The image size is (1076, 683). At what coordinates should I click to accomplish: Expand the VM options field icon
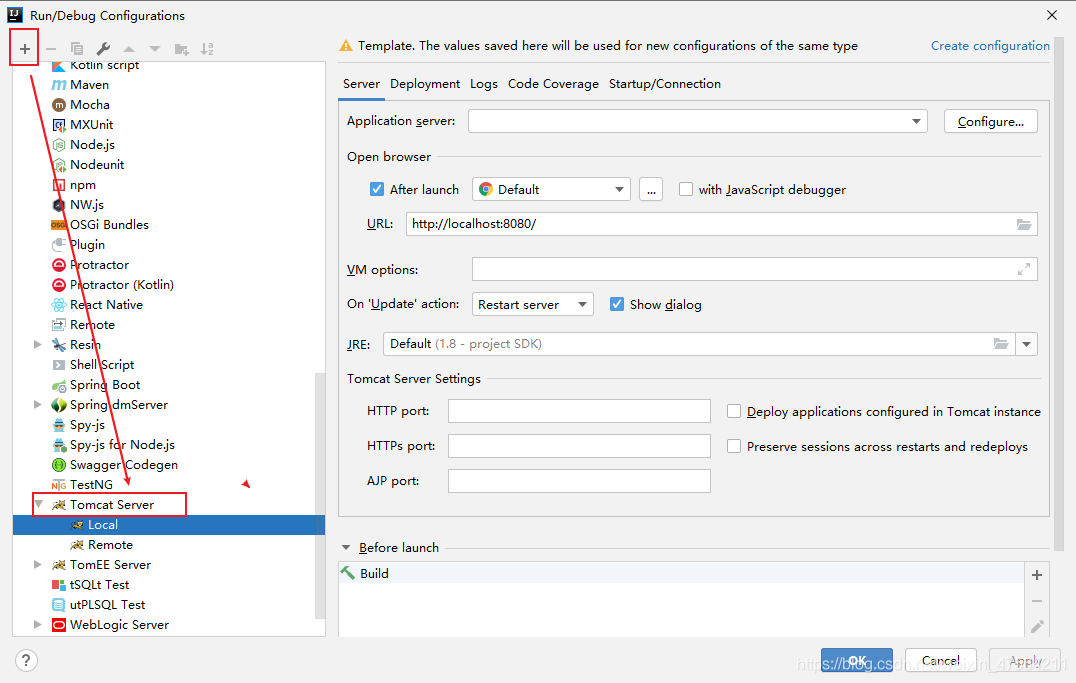(x=1024, y=270)
